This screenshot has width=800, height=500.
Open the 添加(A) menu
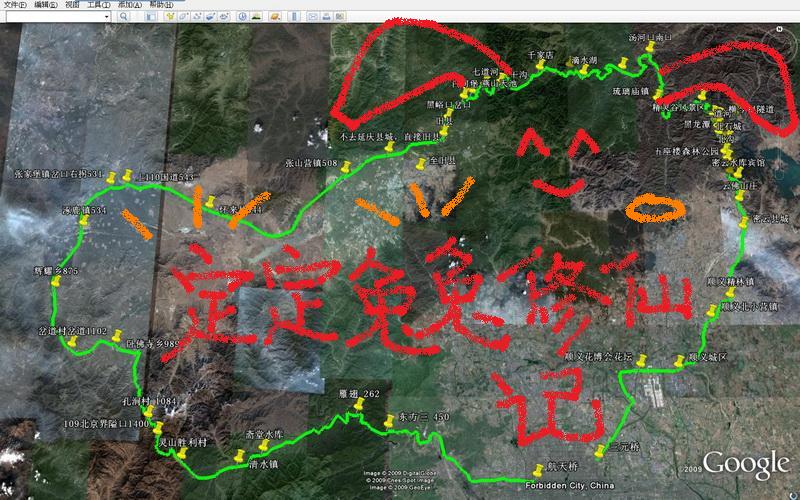130,5
